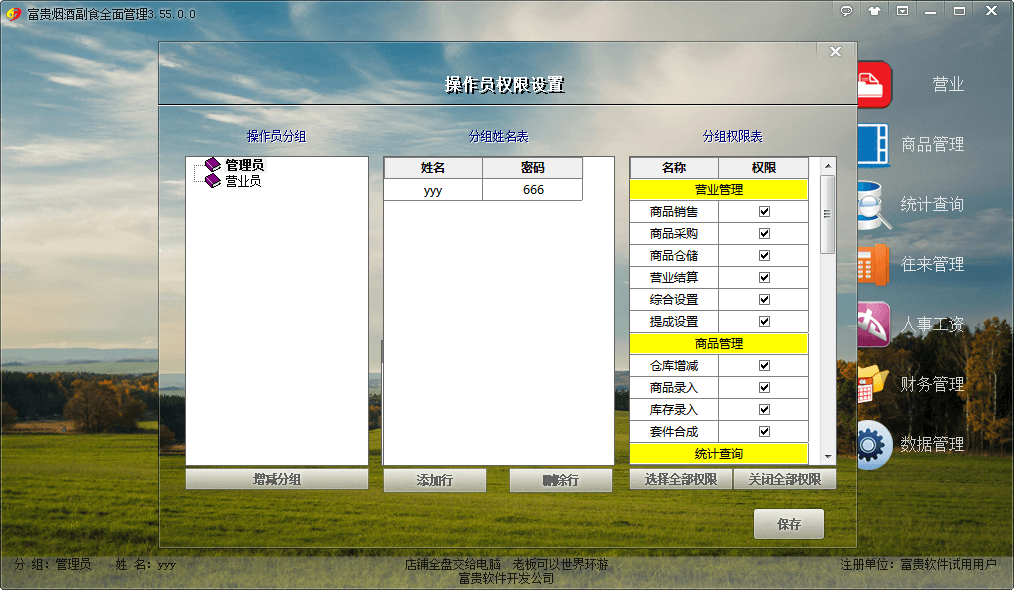The image size is (1014, 590).
Task: Open the 数据管理 gear icon
Action: pos(873,444)
